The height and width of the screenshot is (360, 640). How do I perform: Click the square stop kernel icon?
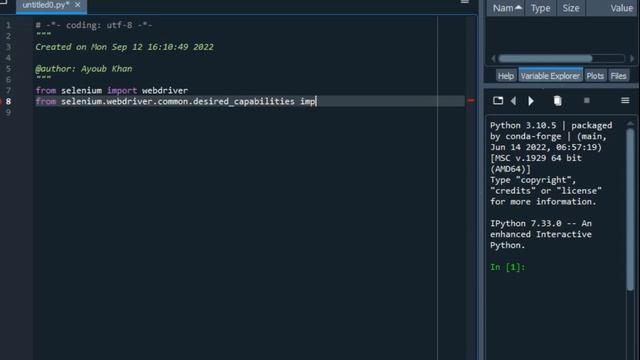587,100
